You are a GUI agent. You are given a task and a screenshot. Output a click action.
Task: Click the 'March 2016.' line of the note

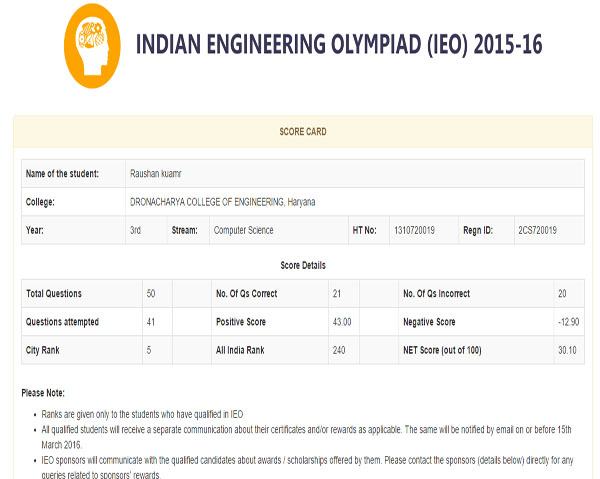(62, 445)
